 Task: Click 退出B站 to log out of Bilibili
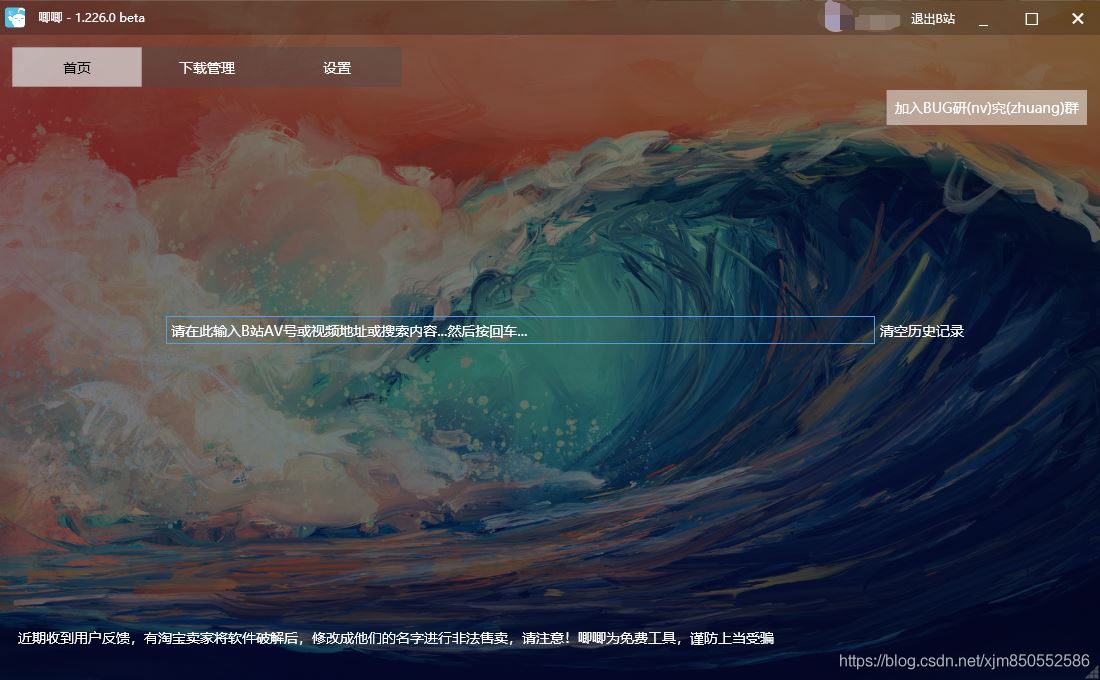(930, 18)
